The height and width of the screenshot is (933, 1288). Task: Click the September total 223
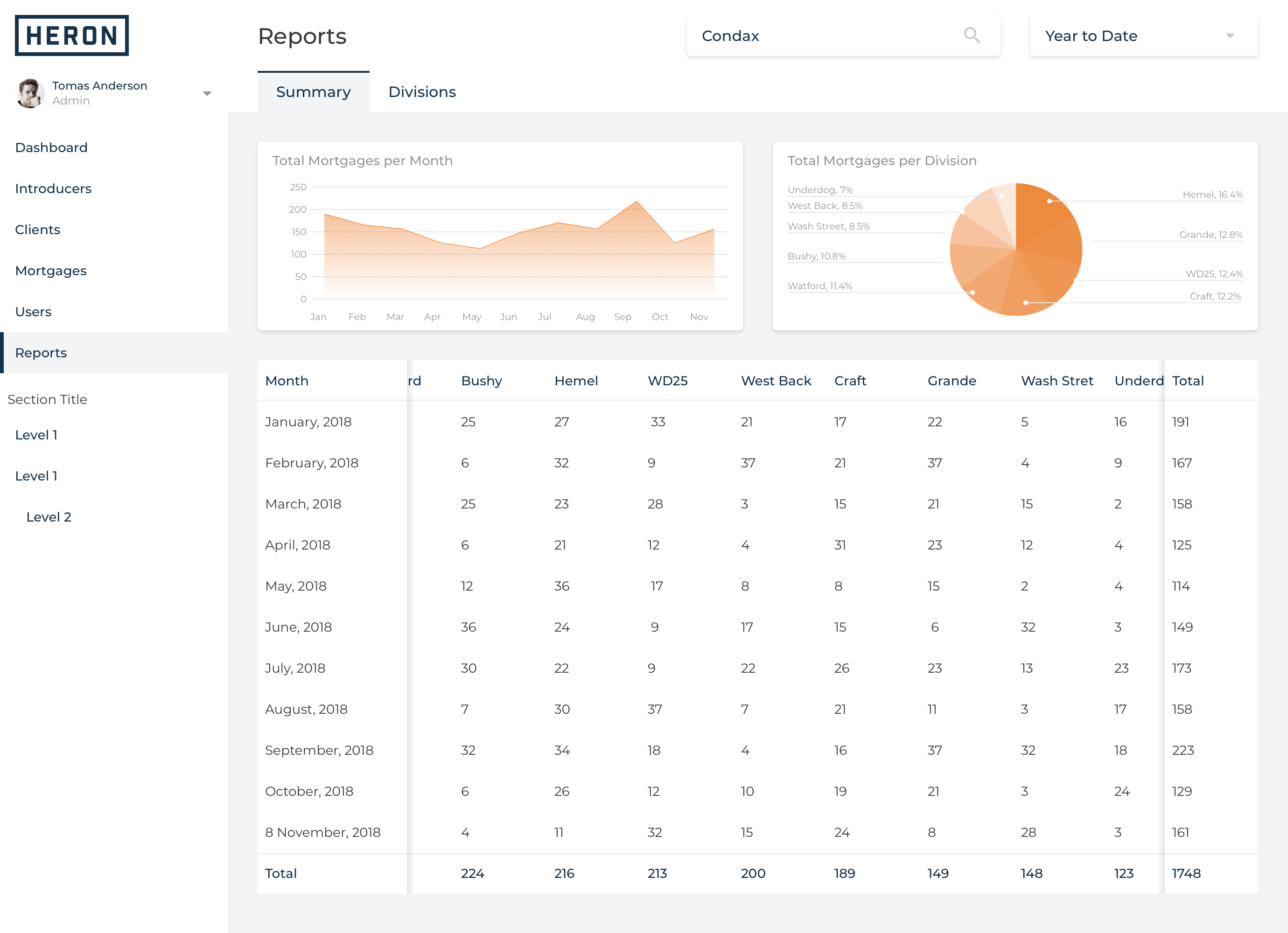point(1183,750)
